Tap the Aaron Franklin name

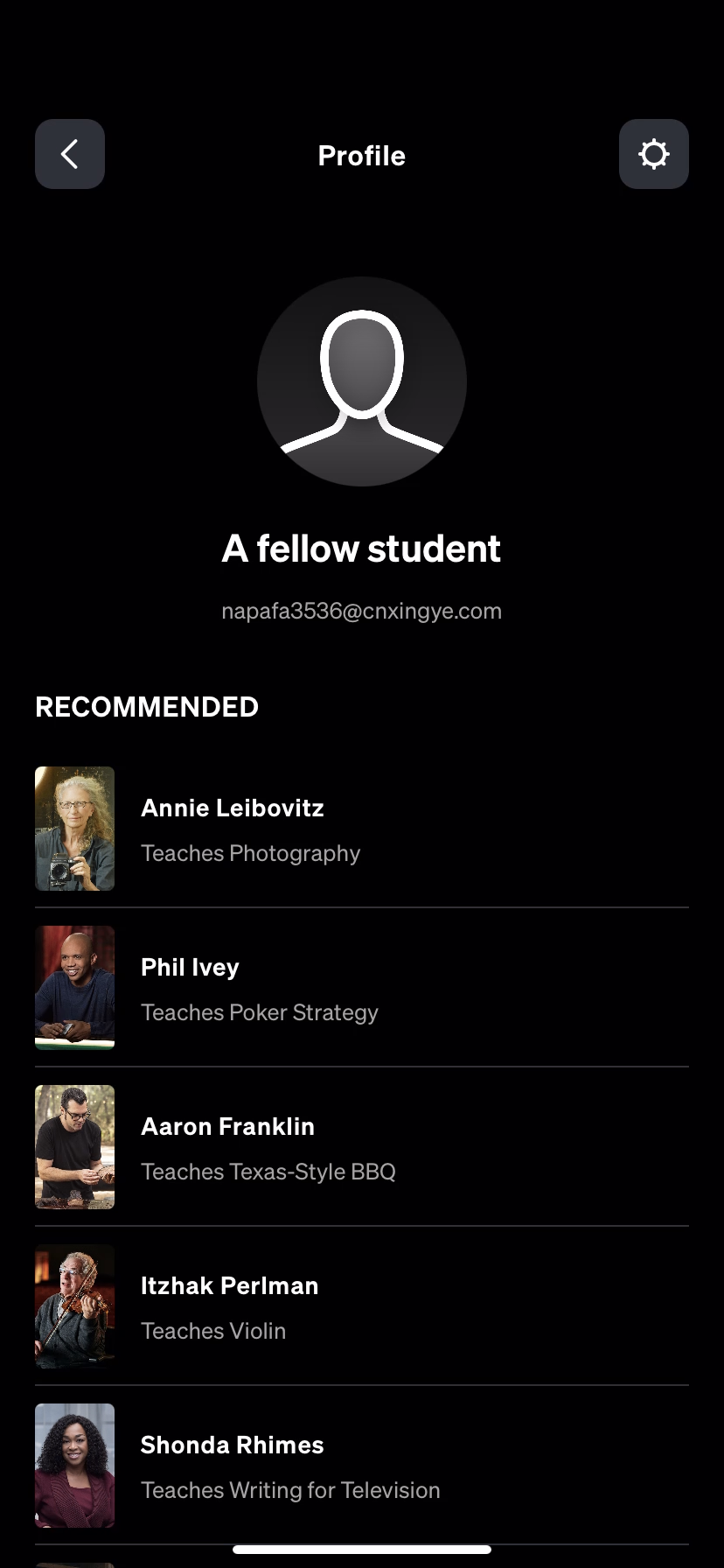point(227,1126)
